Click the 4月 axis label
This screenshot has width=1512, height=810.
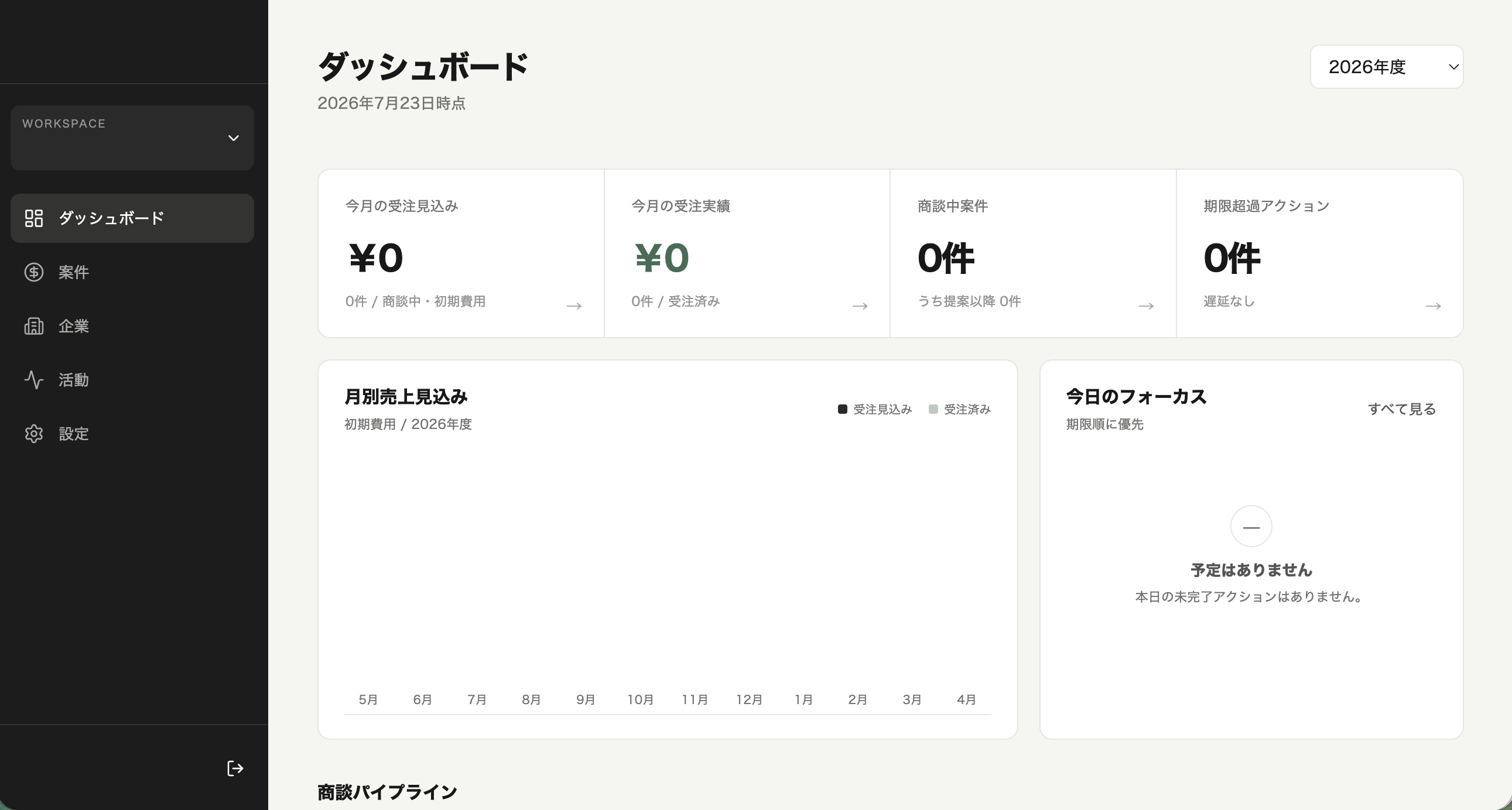[x=966, y=700]
